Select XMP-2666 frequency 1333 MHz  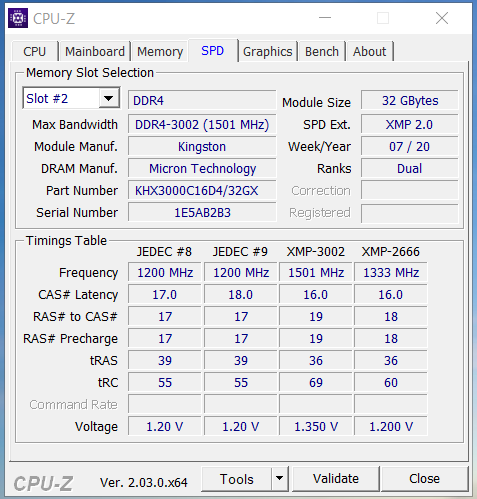391,272
